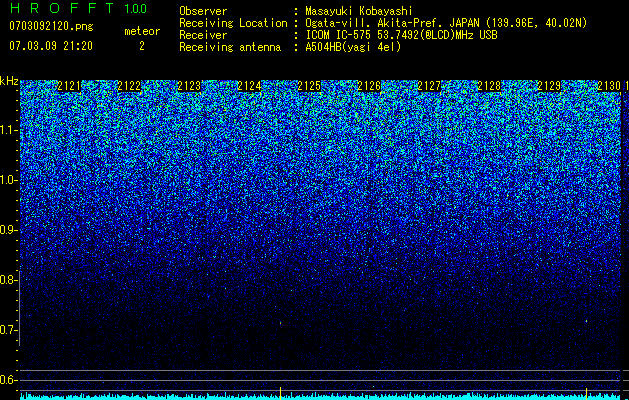Screen dimensions: 629x400
Task: Select the filename 0703092120.png
Action: click(x=51, y=26)
